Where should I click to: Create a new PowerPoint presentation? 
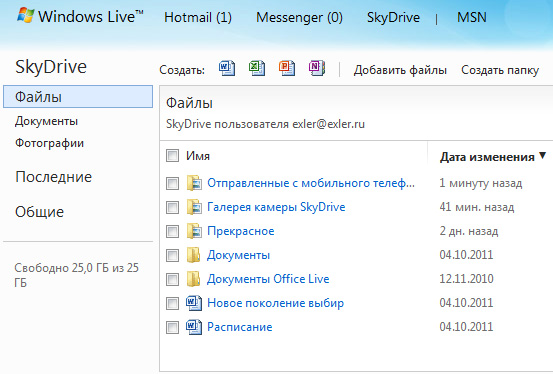pyautogui.click(x=287, y=68)
